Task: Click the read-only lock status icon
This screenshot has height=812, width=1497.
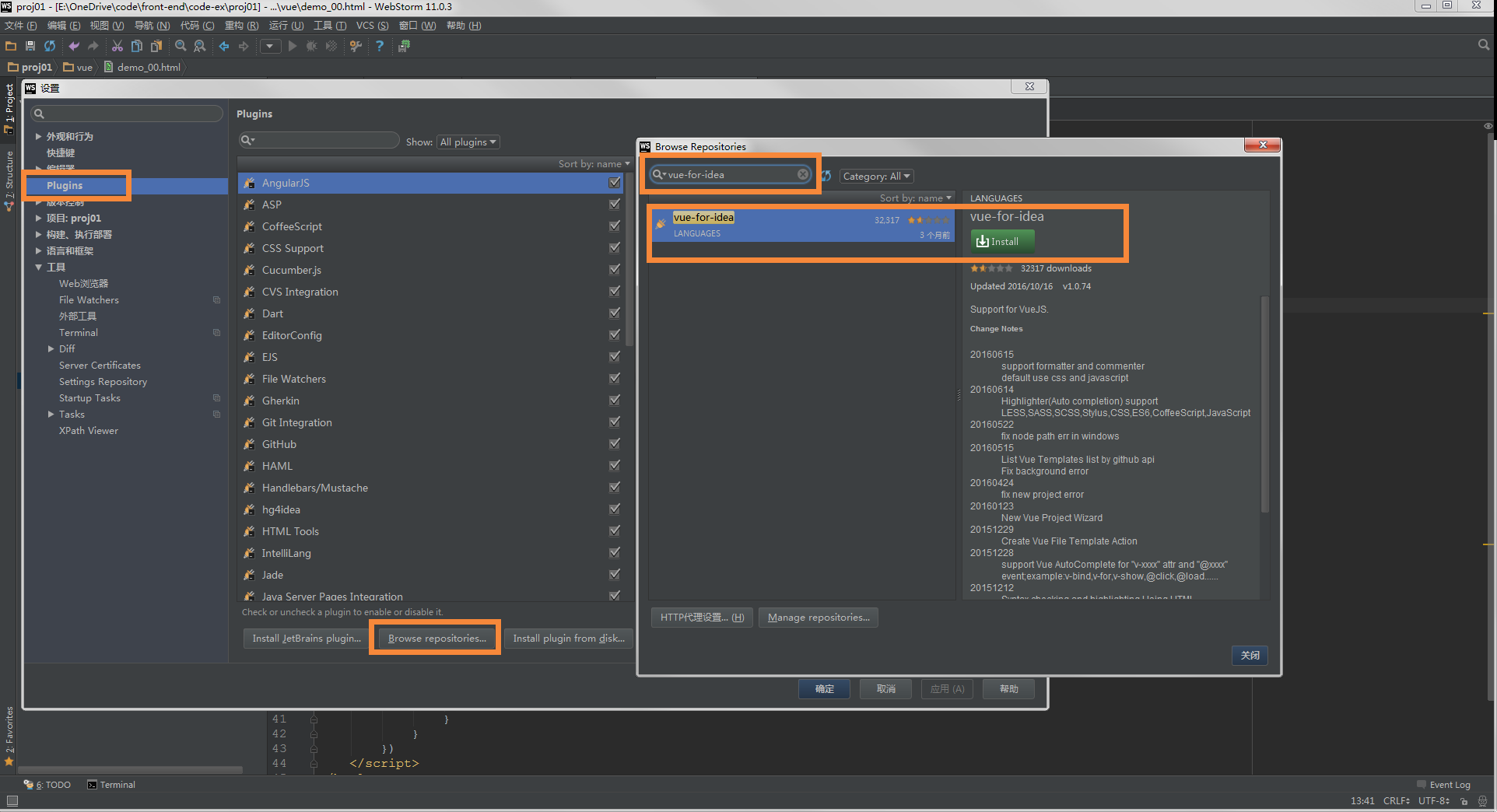Action: point(1464,800)
